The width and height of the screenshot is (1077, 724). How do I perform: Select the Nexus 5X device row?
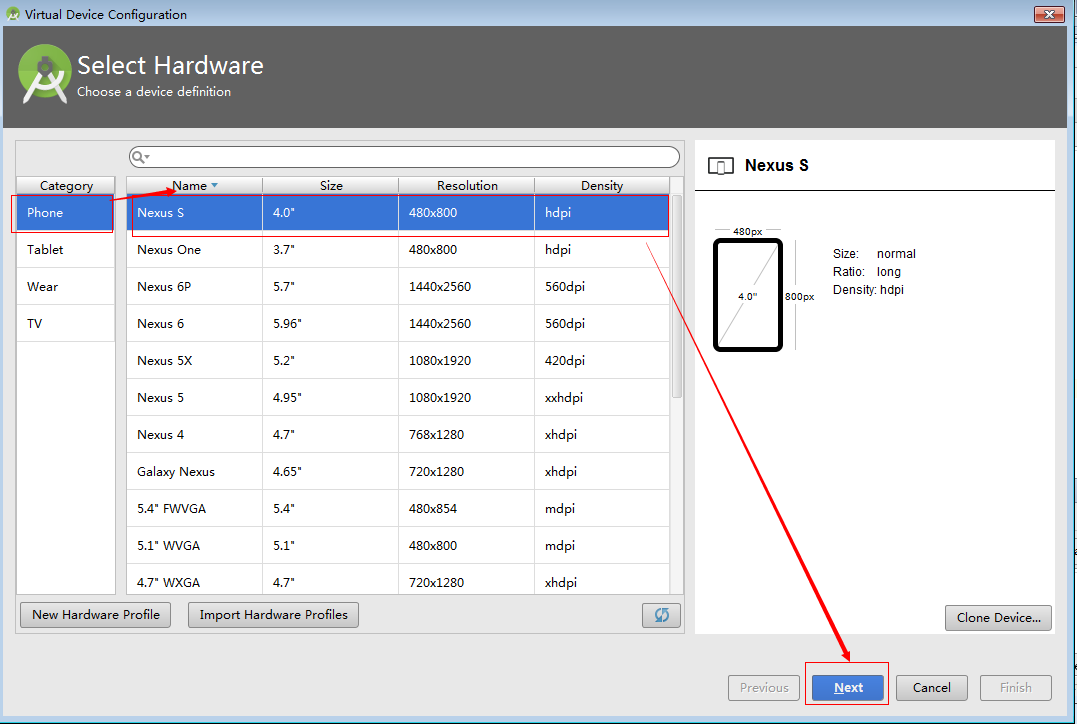click(398, 361)
